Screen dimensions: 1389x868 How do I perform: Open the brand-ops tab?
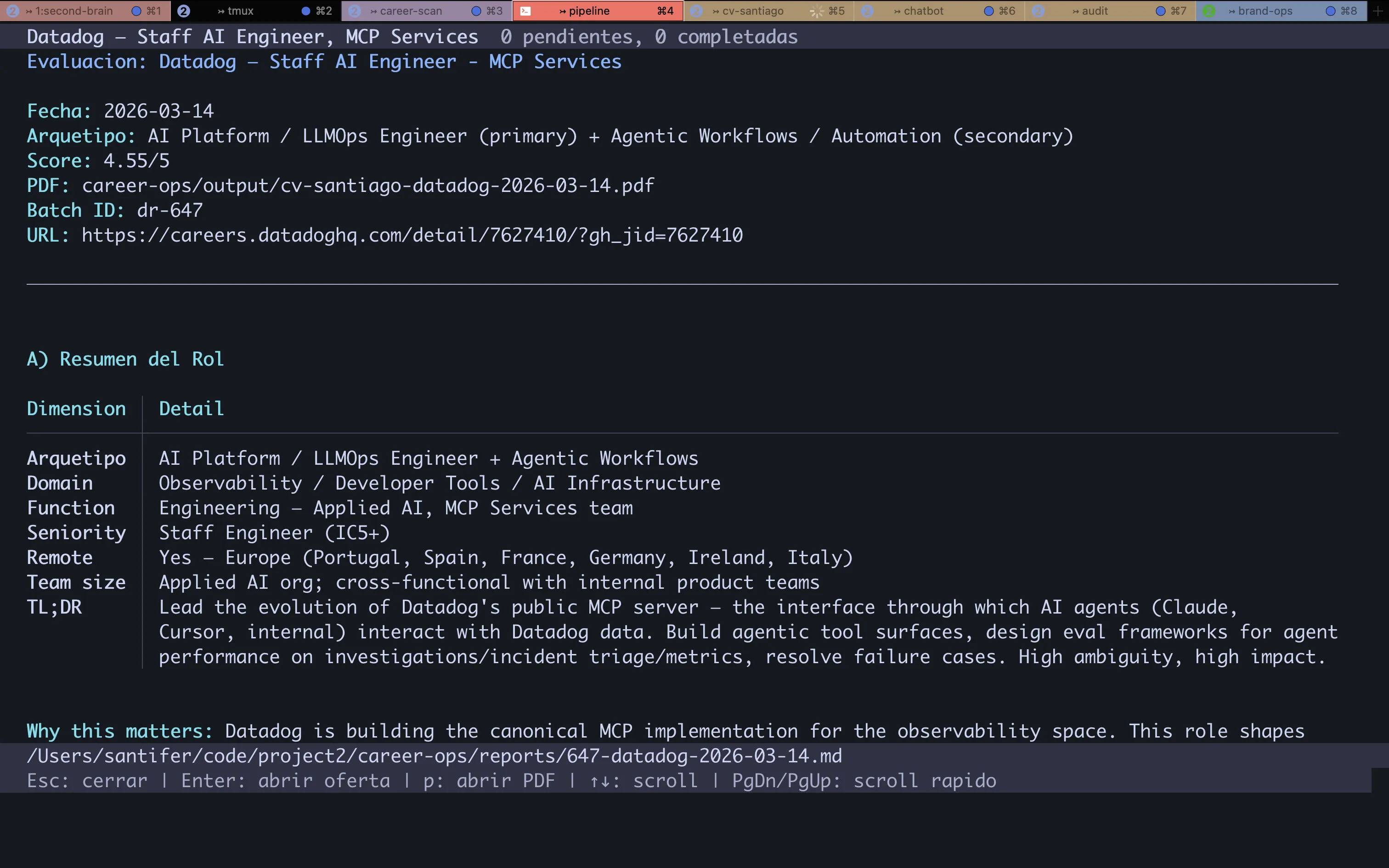click(1265, 11)
